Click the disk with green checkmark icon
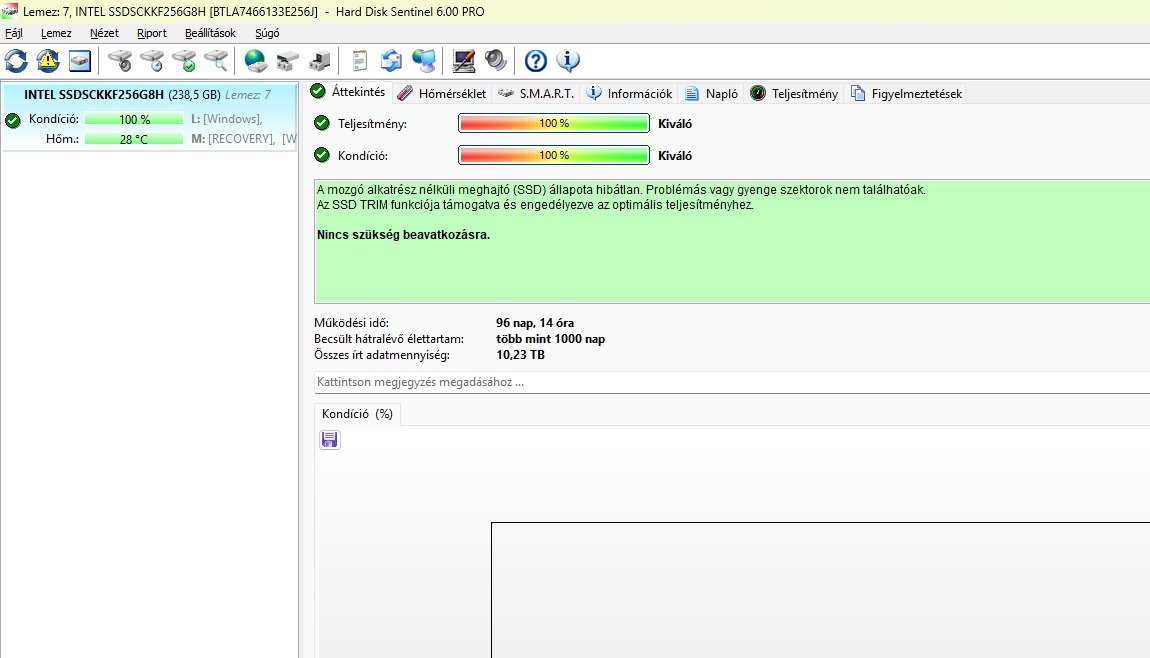This screenshot has height=658, width=1150. 184,61
